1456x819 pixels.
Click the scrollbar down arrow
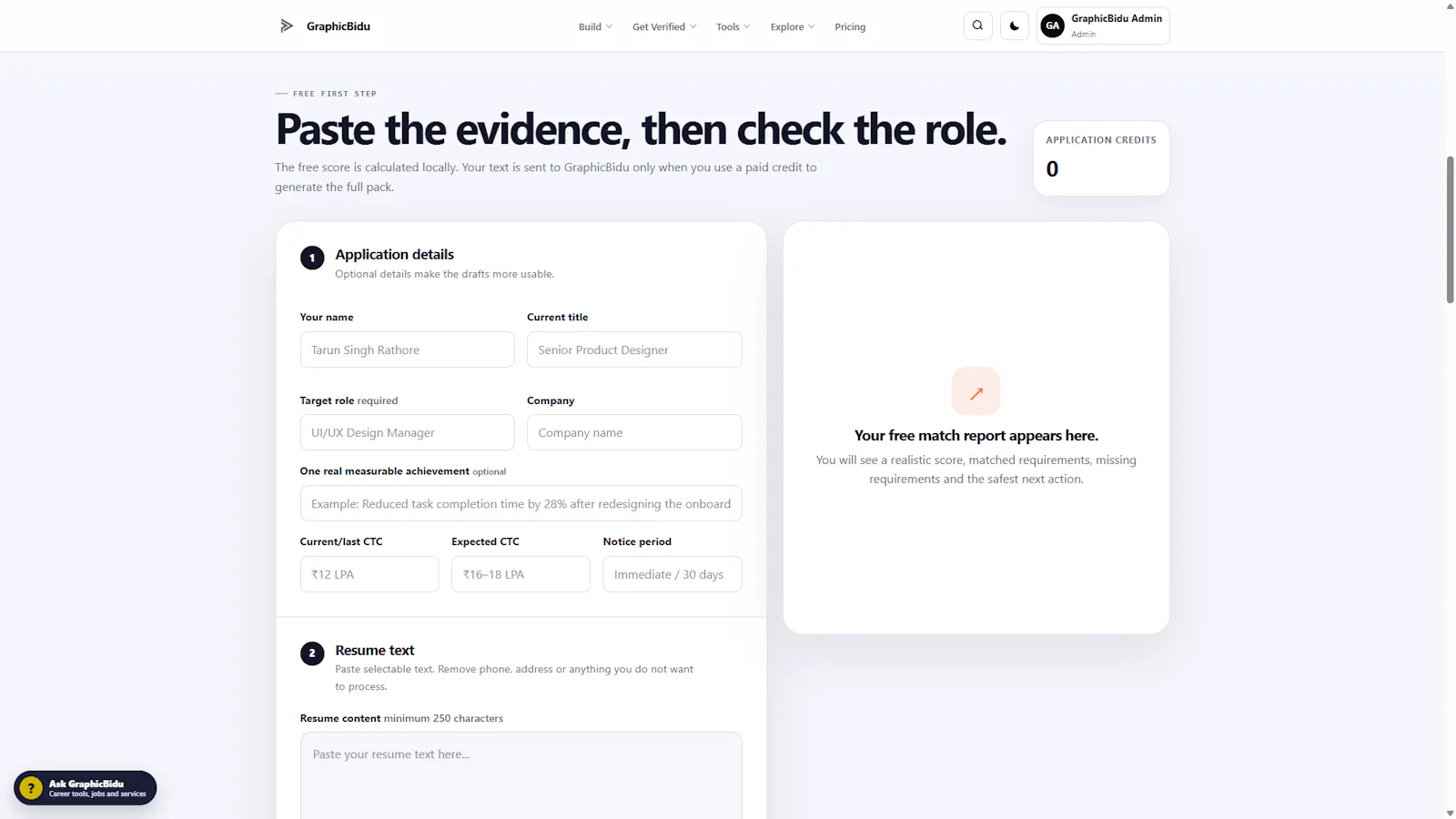pyautogui.click(x=1451, y=813)
